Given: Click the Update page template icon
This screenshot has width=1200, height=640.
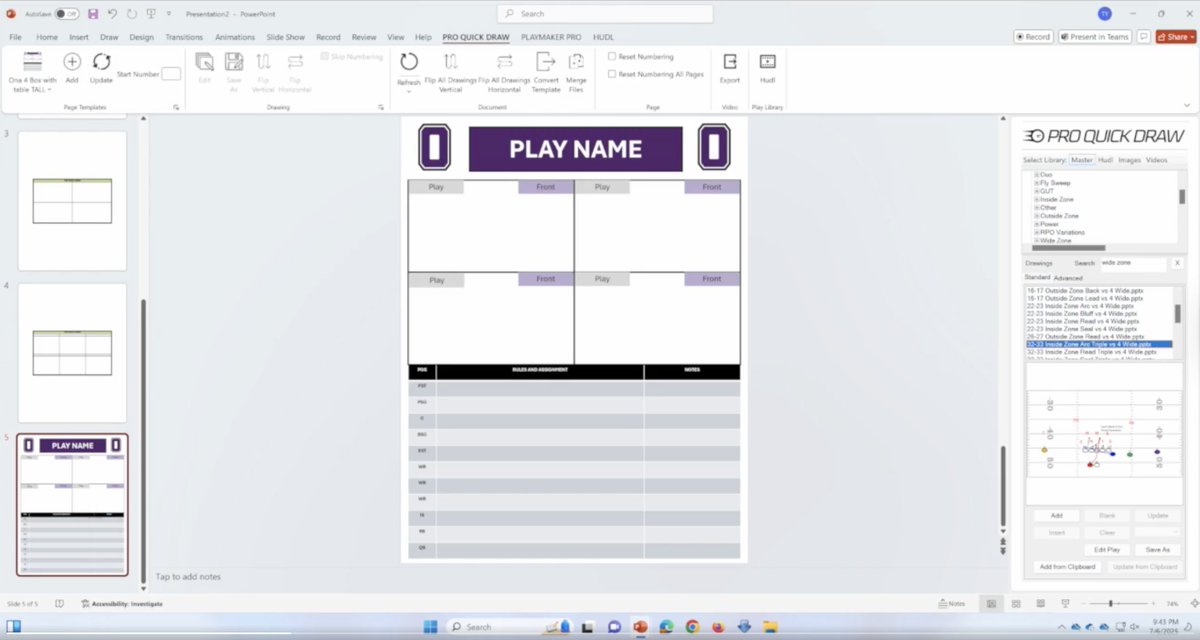Looking at the screenshot, I should [x=101, y=62].
